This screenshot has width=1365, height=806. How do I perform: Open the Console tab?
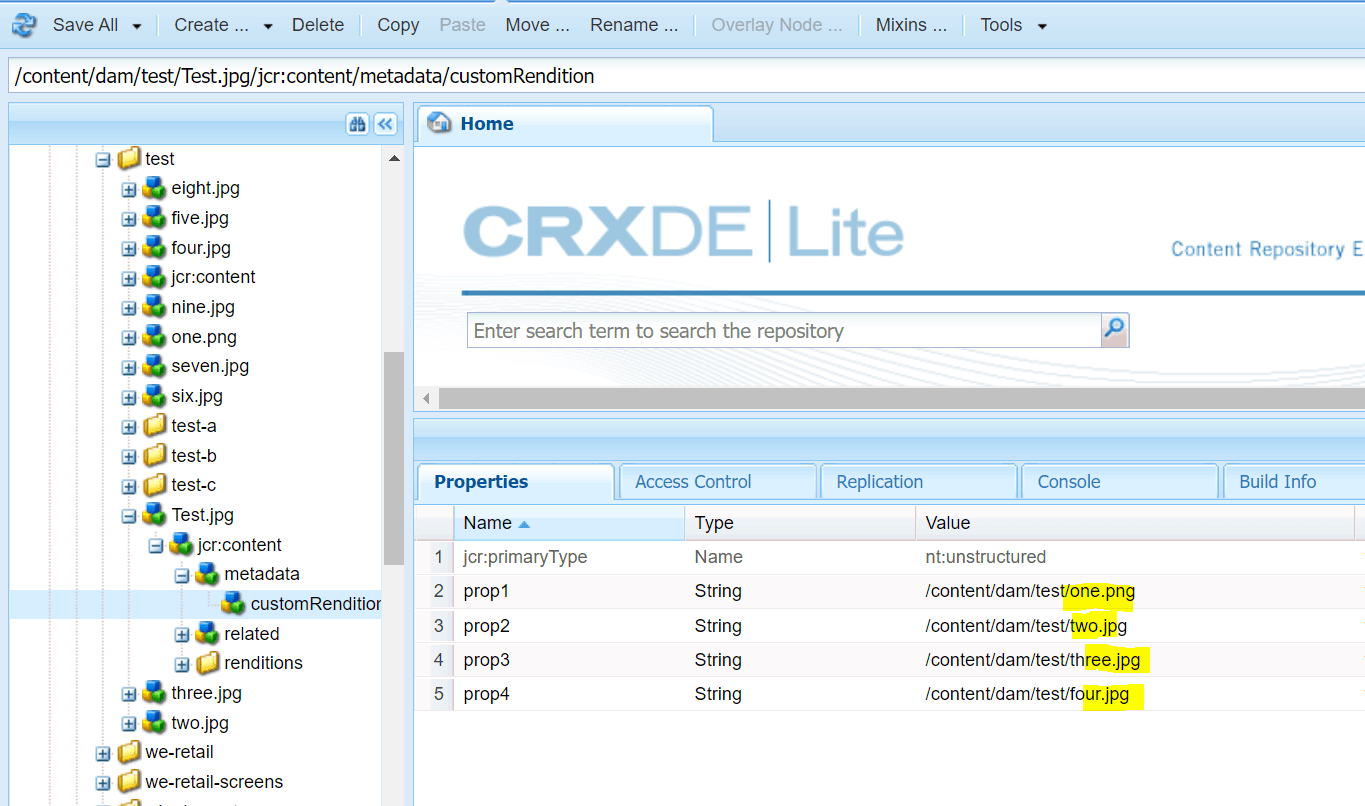coord(1068,481)
